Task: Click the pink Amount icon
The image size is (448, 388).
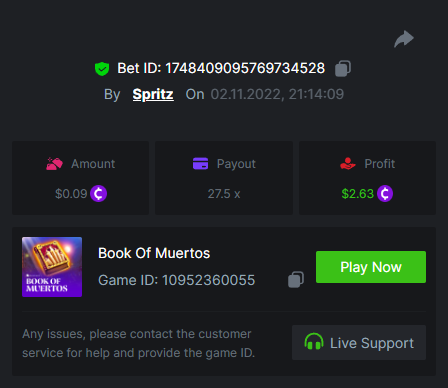Action: 54,164
